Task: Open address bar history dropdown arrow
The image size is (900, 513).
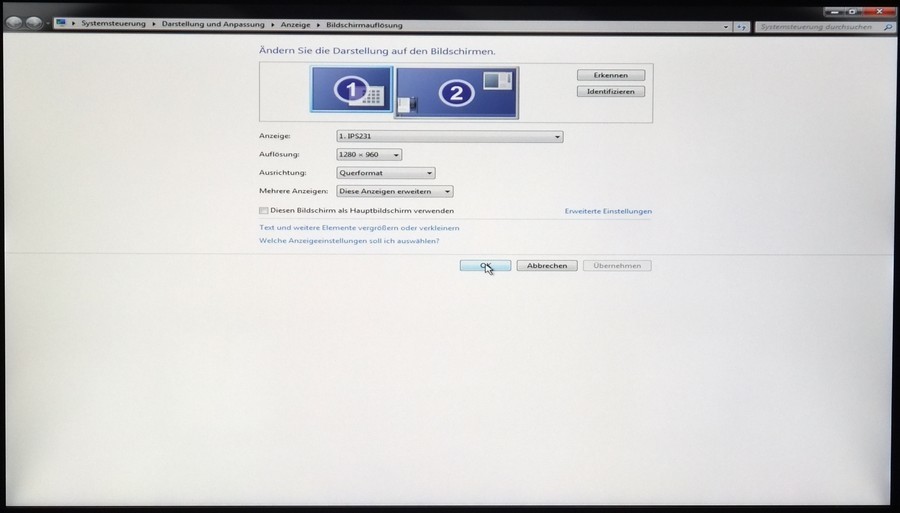Action: click(726, 27)
